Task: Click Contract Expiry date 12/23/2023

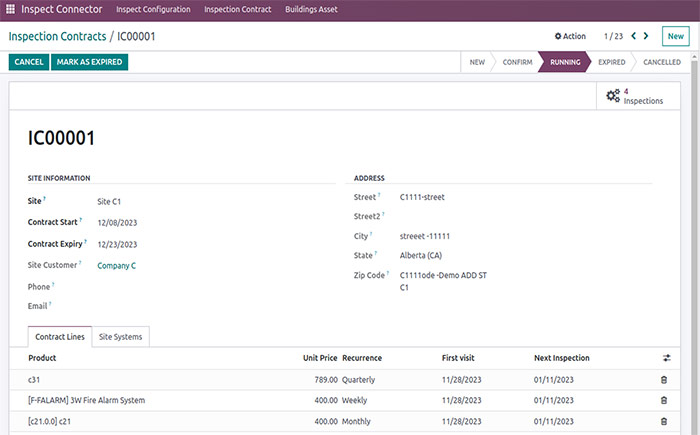Action: pos(117,244)
